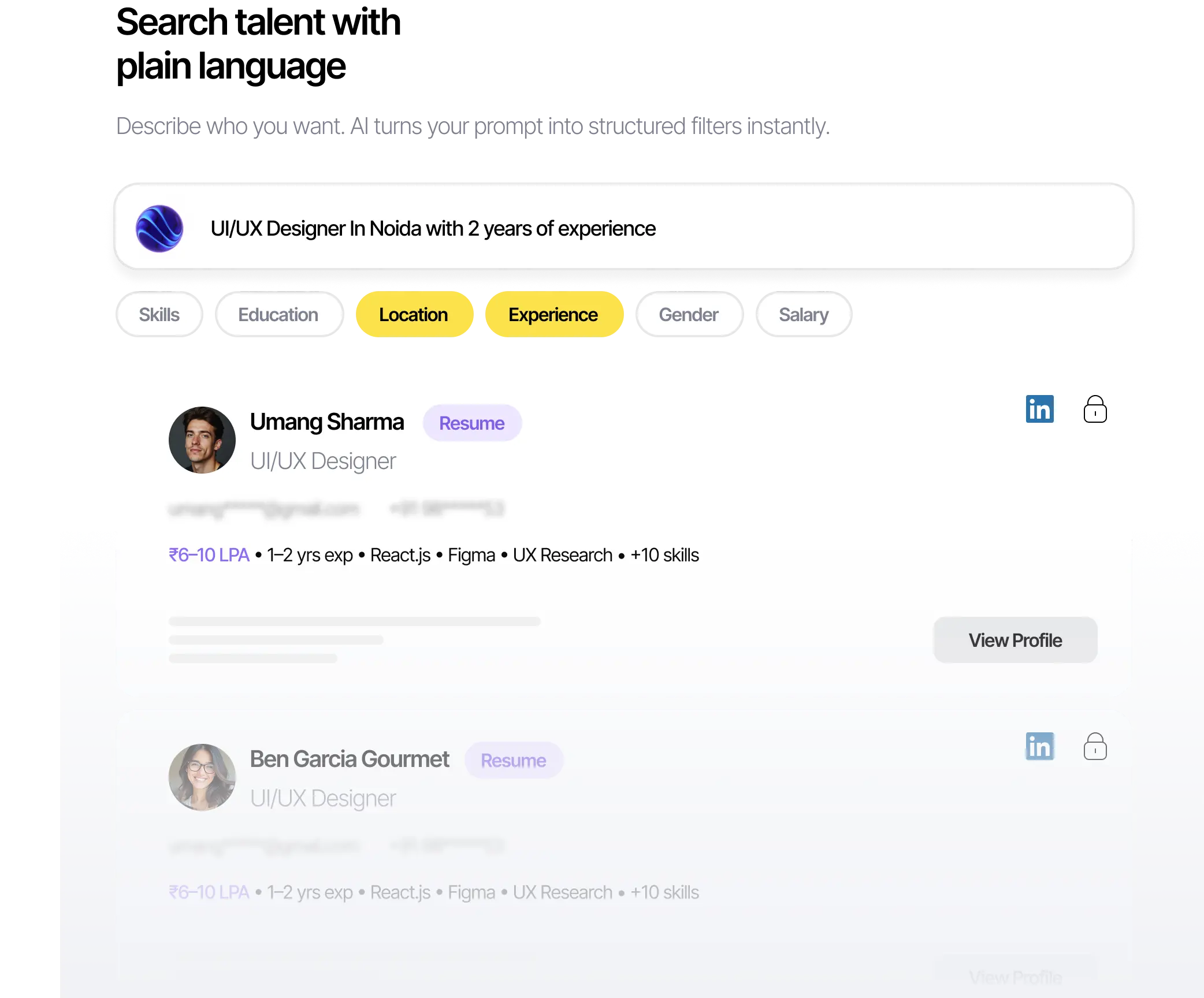Open Ben Garcia Gourmet's LinkedIn icon
The width and height of the screenshot is (1204, 998).
coord(1039,746)
